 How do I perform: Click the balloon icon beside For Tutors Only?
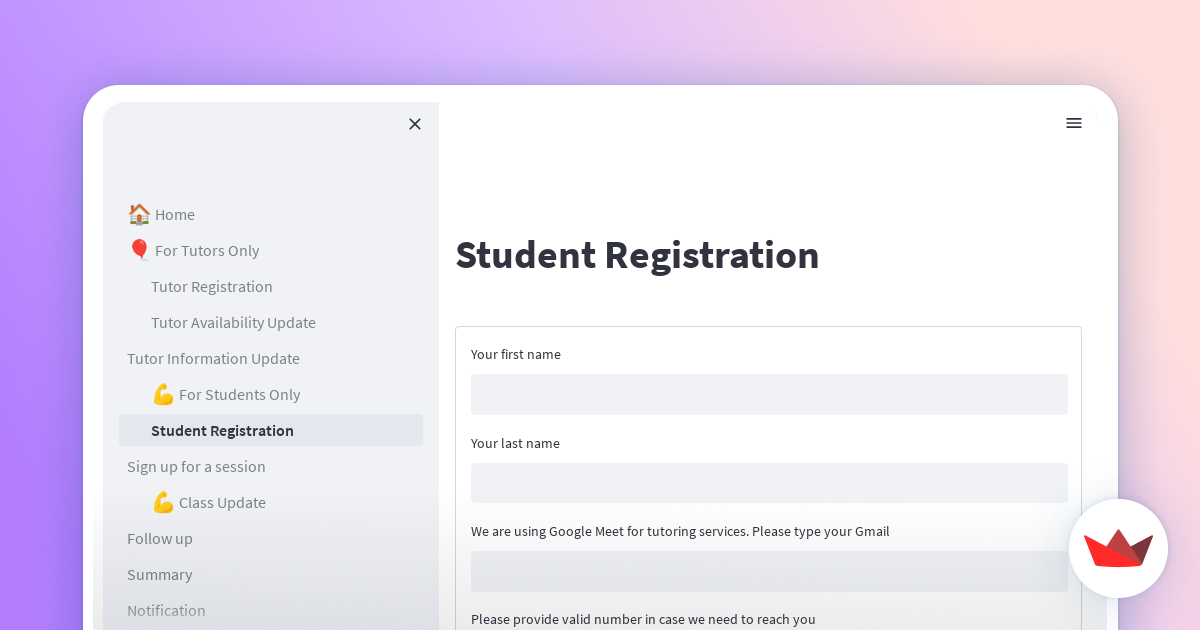click(140, 249)
